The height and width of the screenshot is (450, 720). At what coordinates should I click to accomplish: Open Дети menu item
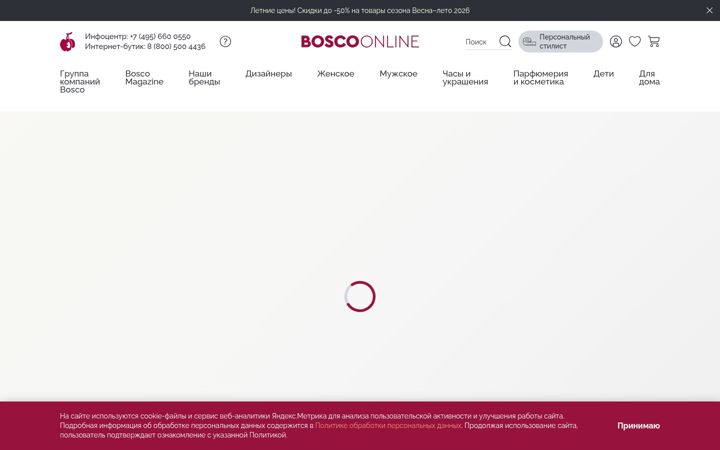pyautogui.click(x=603, y=73)
